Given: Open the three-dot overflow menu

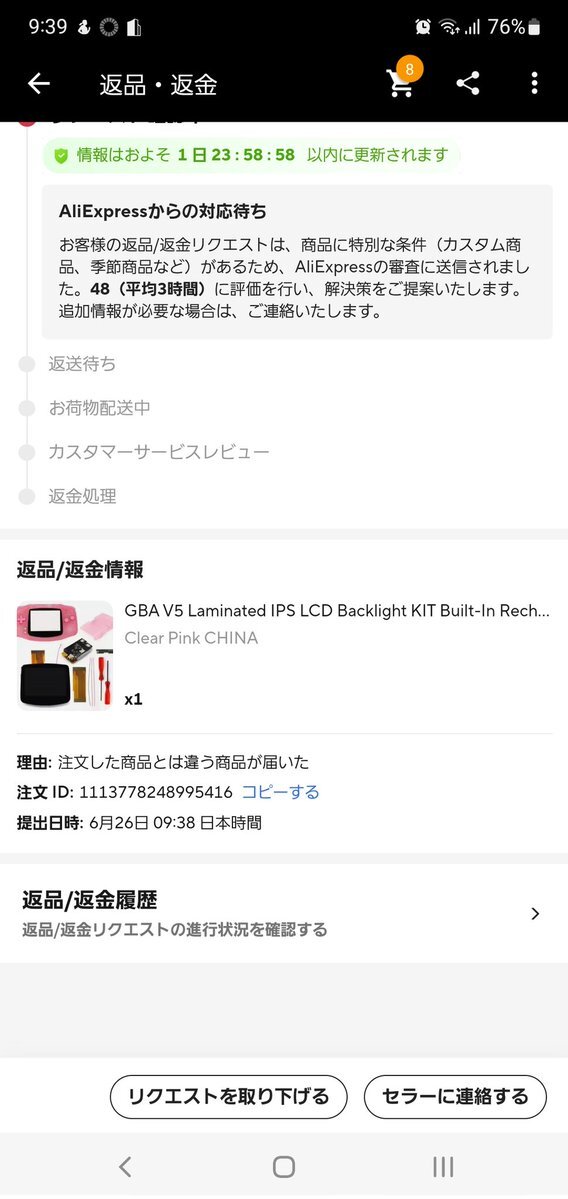Looking at the screenshot, I should tap(534, 83).
